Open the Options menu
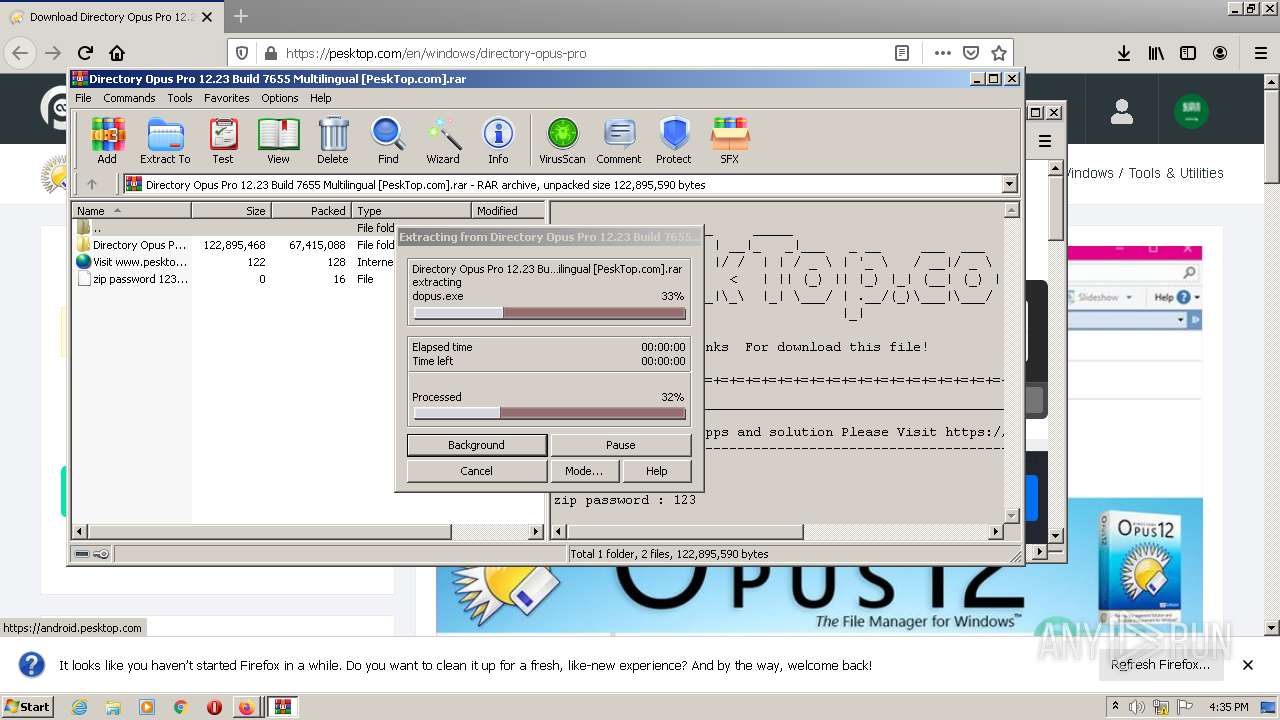 (x=280, y=98)
